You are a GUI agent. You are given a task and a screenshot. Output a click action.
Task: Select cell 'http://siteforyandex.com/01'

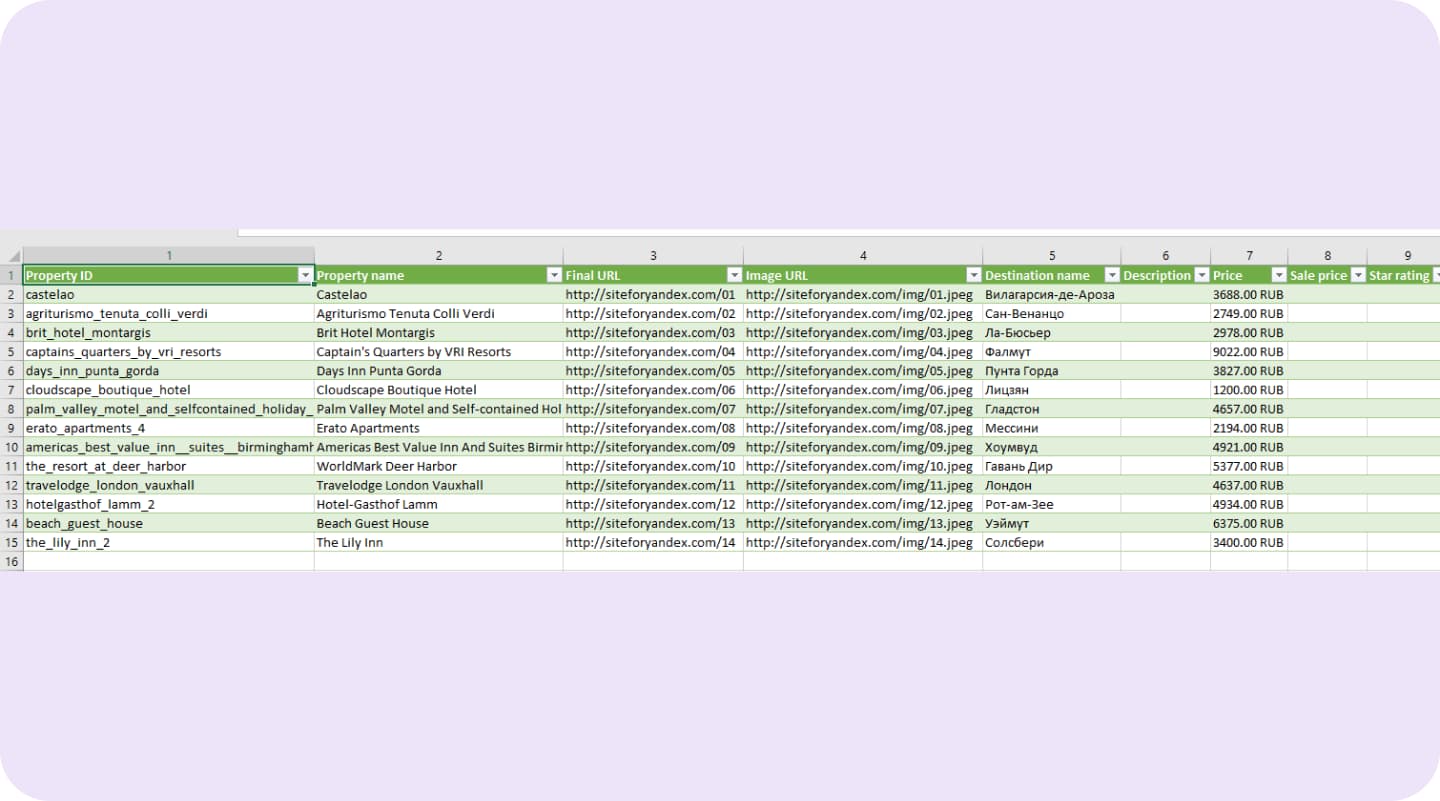653,295
